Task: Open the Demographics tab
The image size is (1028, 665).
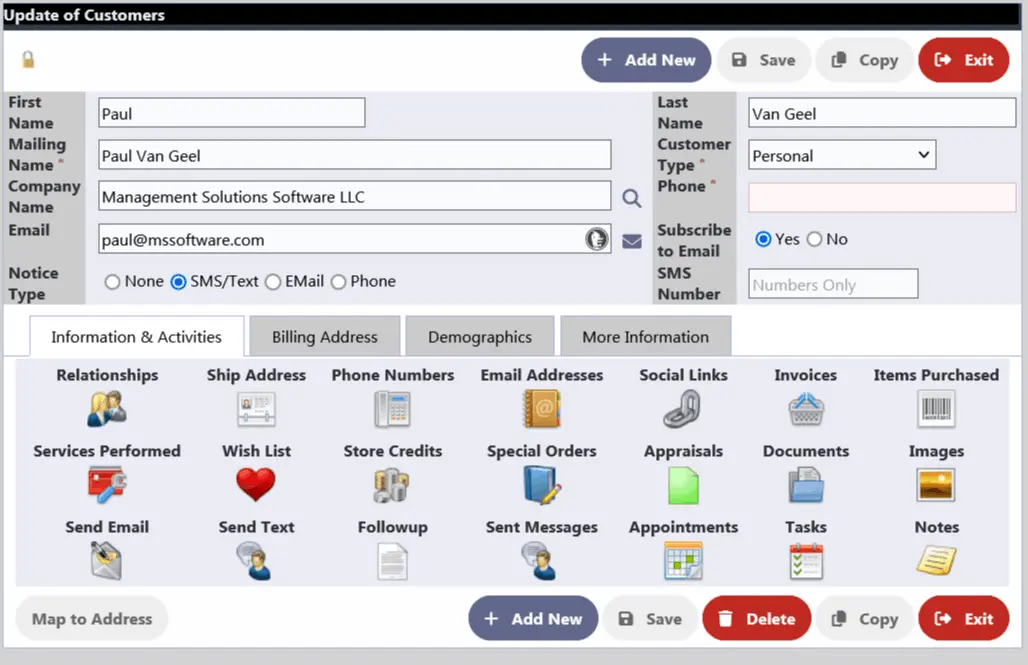Action: pyautogui.click(x=480, y=336)
